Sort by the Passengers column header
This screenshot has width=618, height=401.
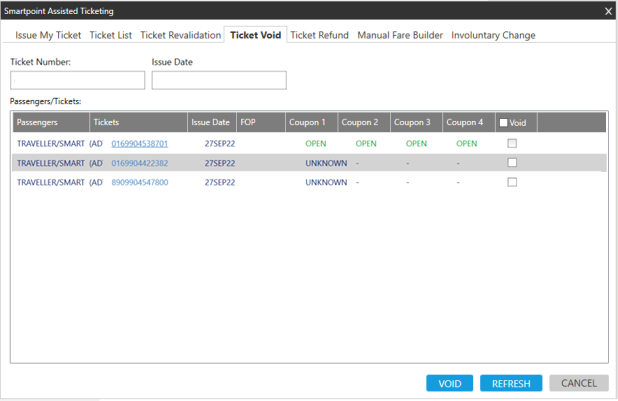pos(38,122)
